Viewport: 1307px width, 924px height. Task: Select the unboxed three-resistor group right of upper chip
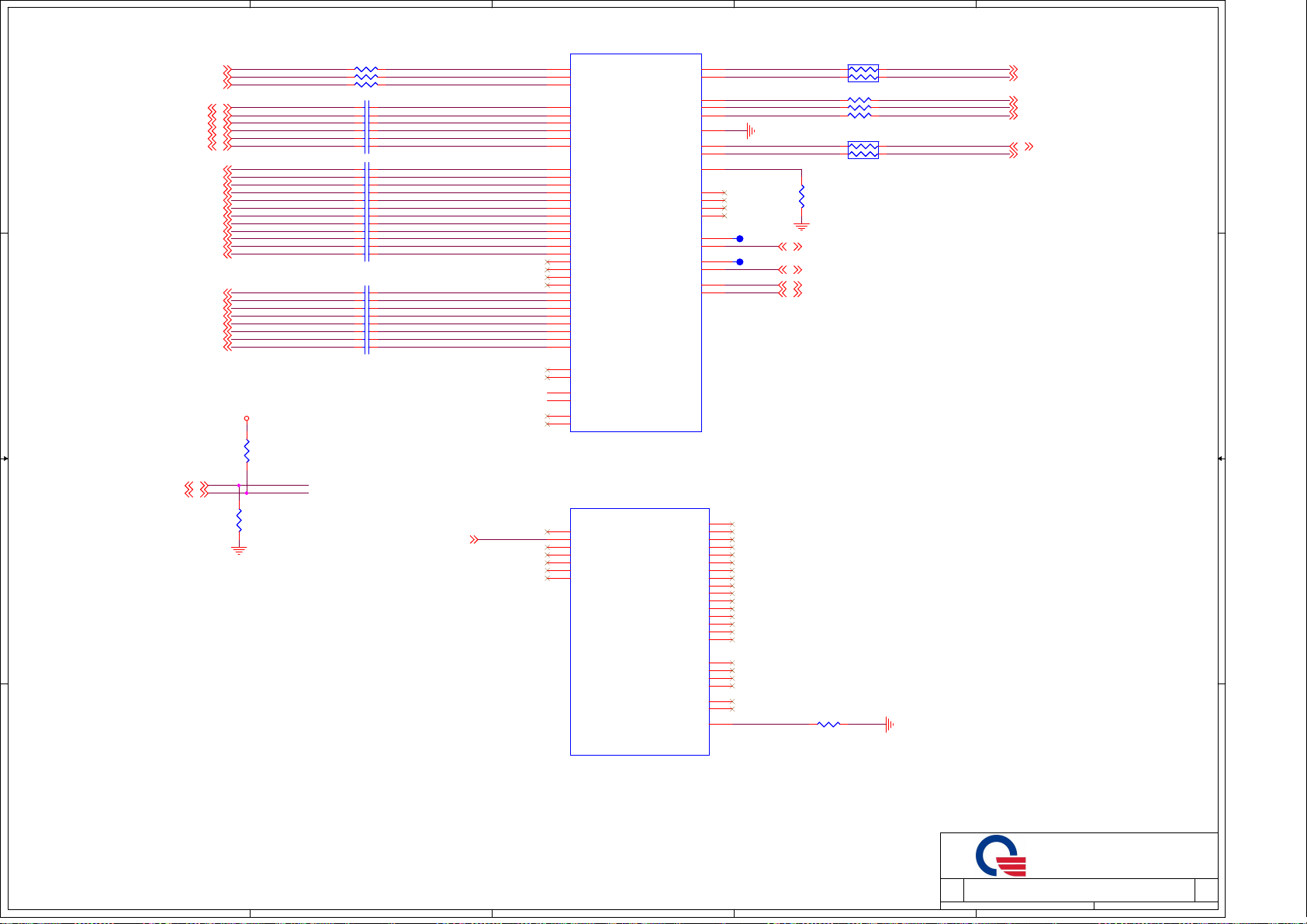coord(859,108)
